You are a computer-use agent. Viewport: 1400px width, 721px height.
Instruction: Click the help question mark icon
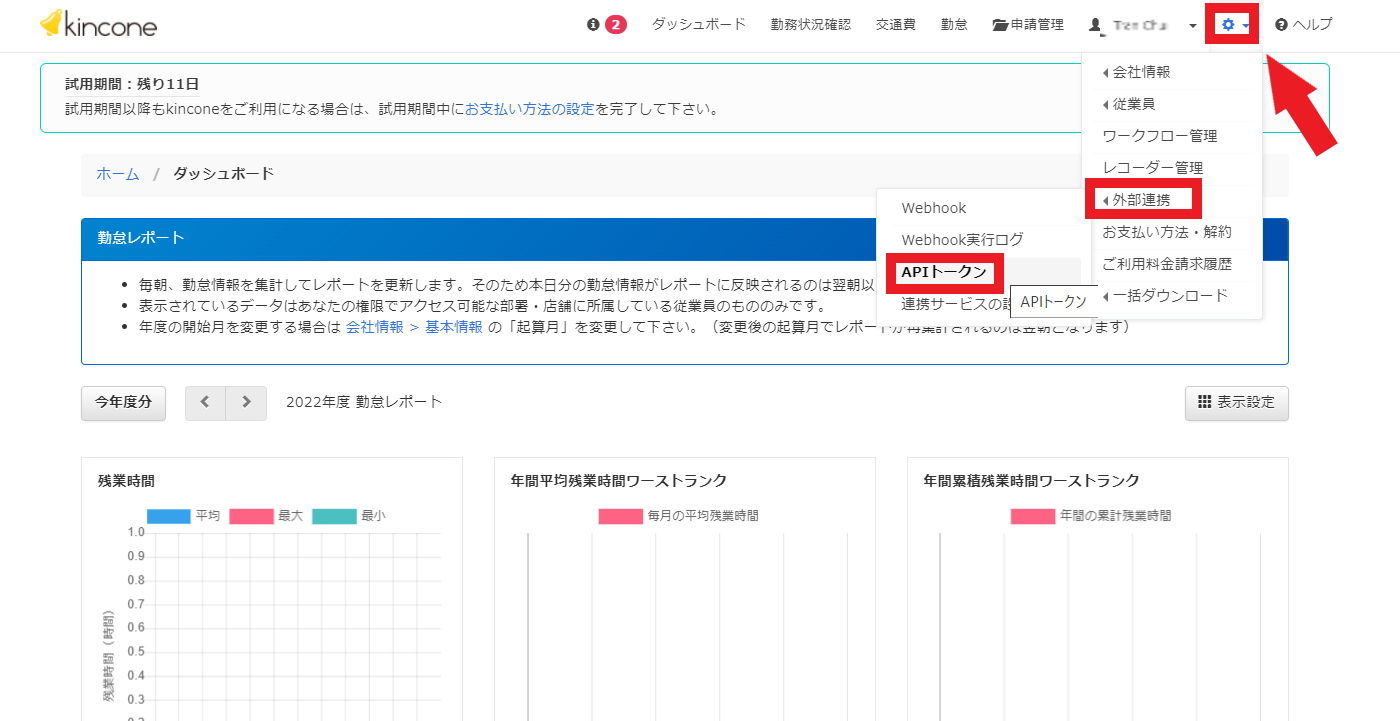click(1281, 25)
